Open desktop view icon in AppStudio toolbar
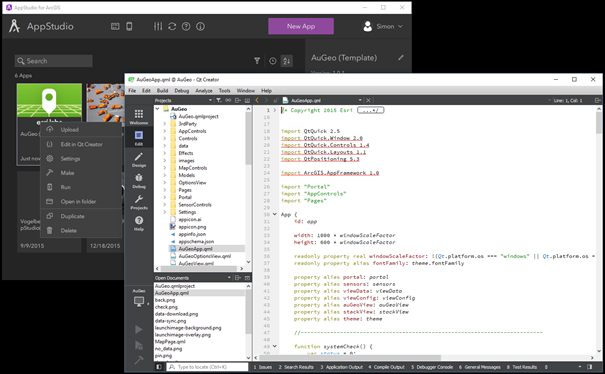Viewport: 605px width, 374px height. point(115,26)
